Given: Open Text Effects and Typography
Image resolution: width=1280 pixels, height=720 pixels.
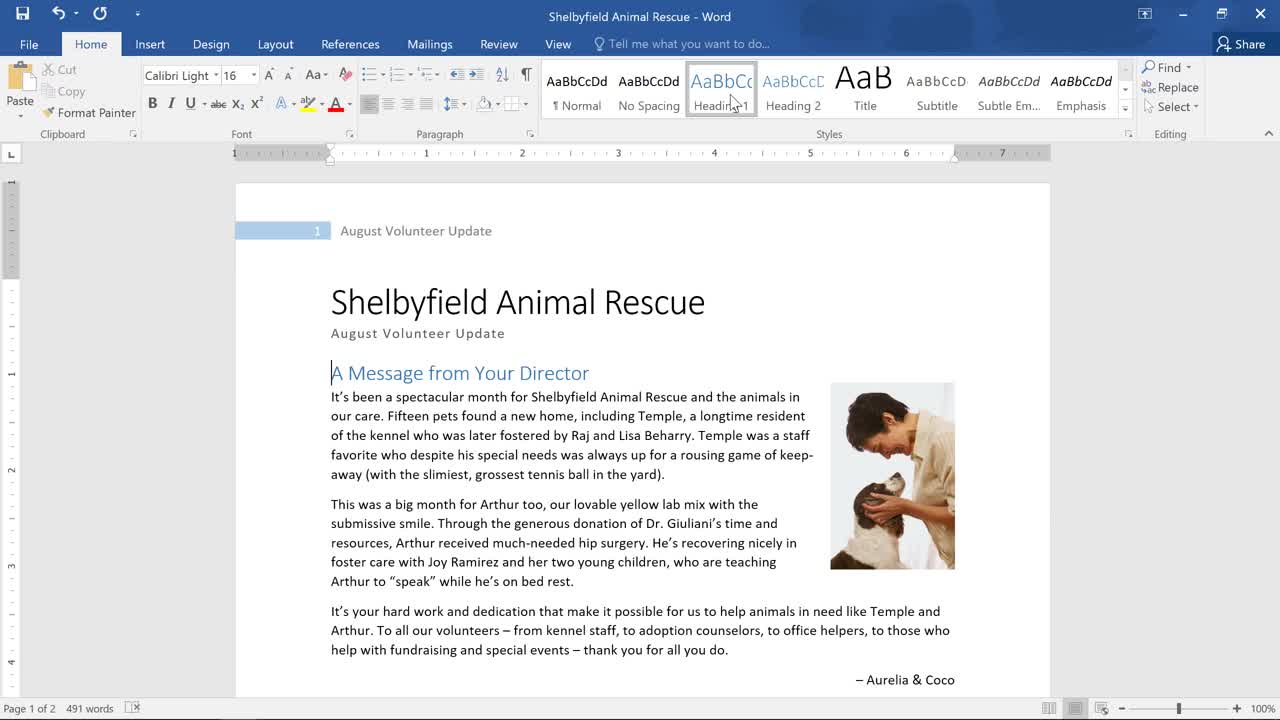Looking at the screenshot, I should click(x=283, y=104).
